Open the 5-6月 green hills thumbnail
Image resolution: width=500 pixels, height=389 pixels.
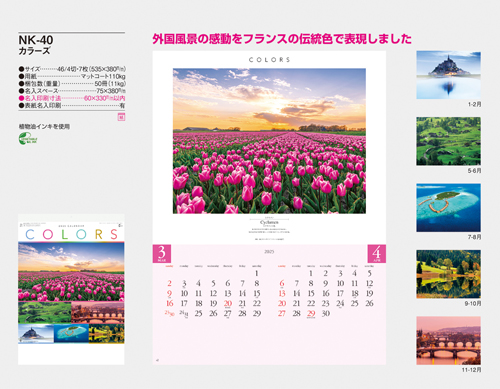[448, 141]
